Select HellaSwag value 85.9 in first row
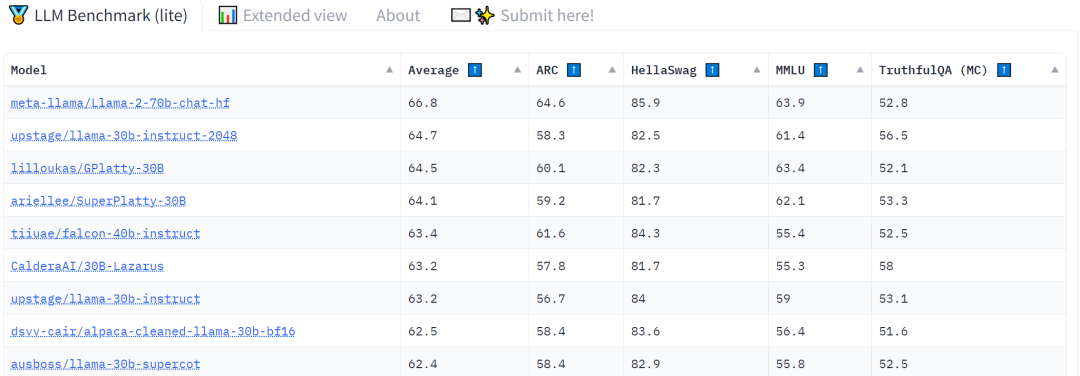1080x376 pixels. tap(645, 103)
